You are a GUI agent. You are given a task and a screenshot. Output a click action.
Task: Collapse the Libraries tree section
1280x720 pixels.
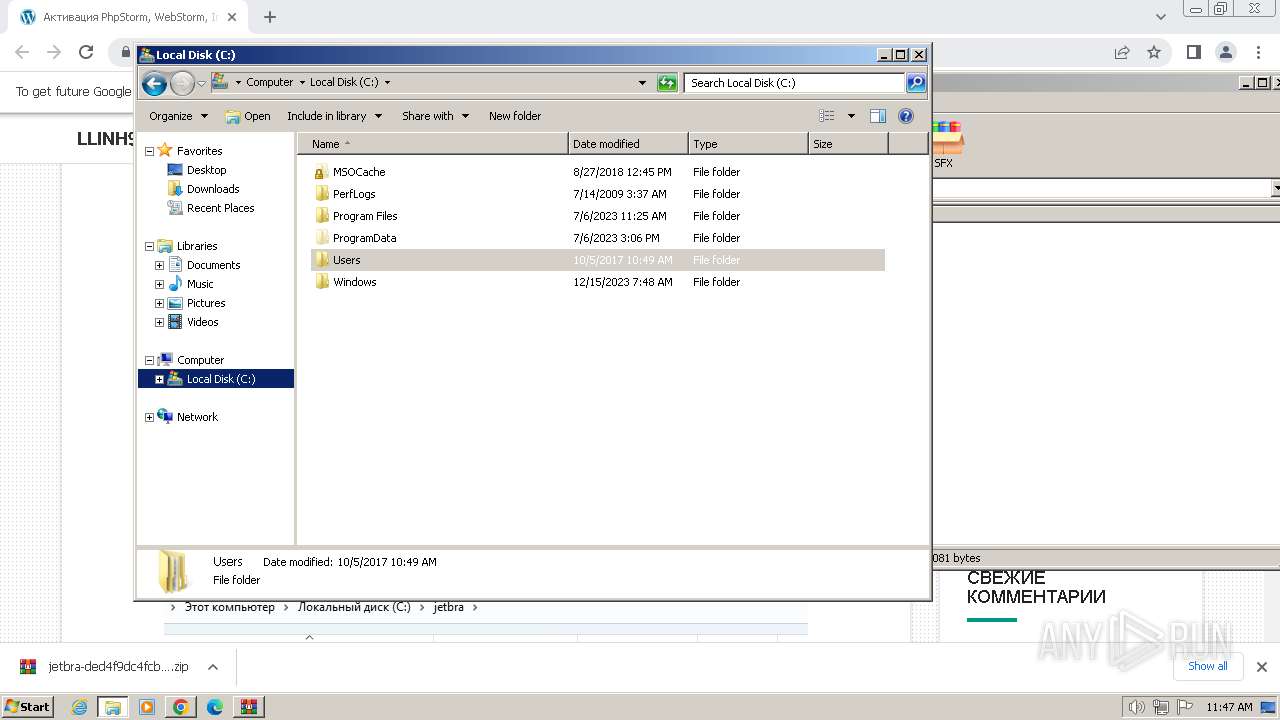[150, 246]
